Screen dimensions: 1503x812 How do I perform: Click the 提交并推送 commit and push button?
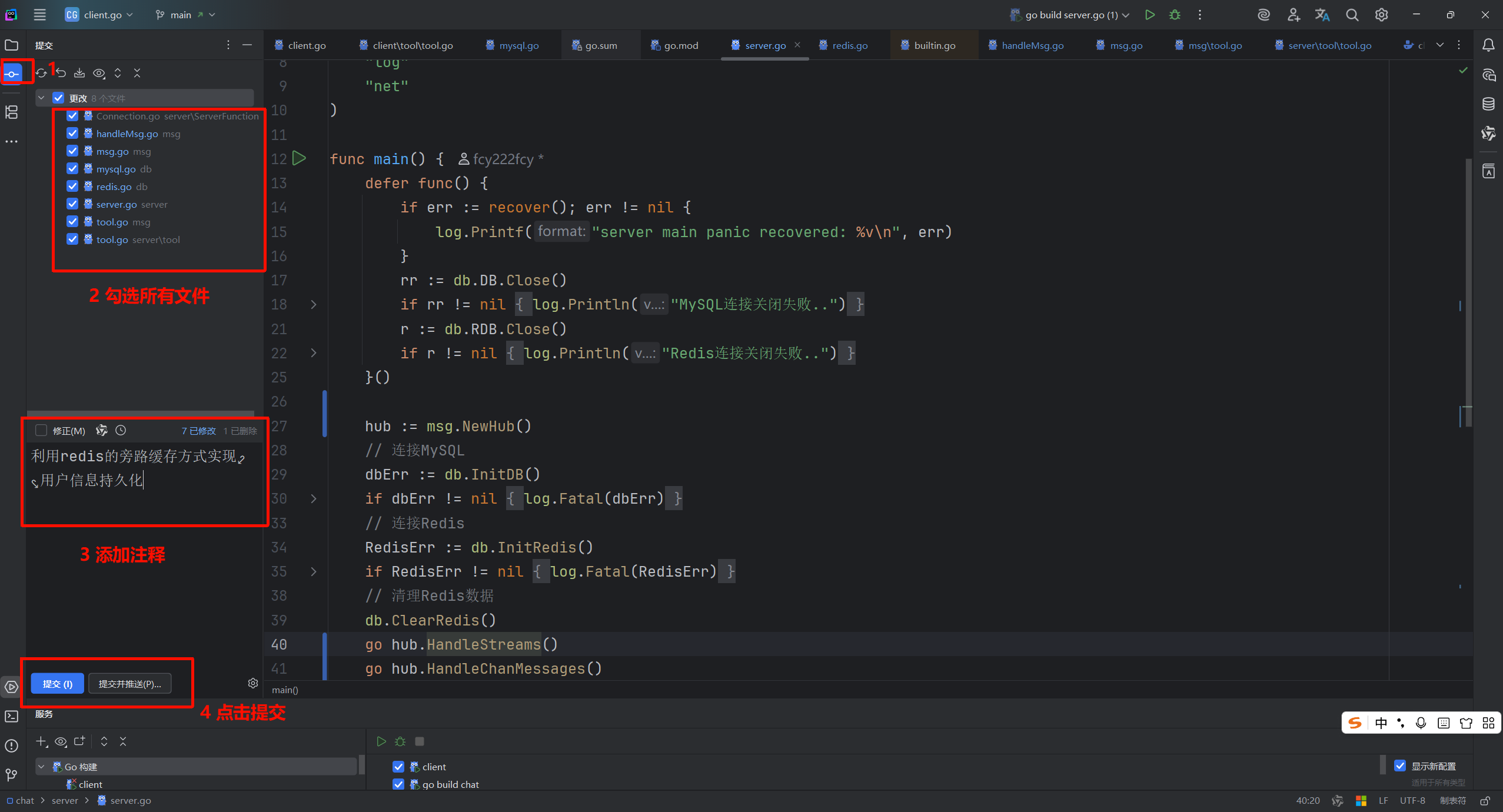coord(129,684)
